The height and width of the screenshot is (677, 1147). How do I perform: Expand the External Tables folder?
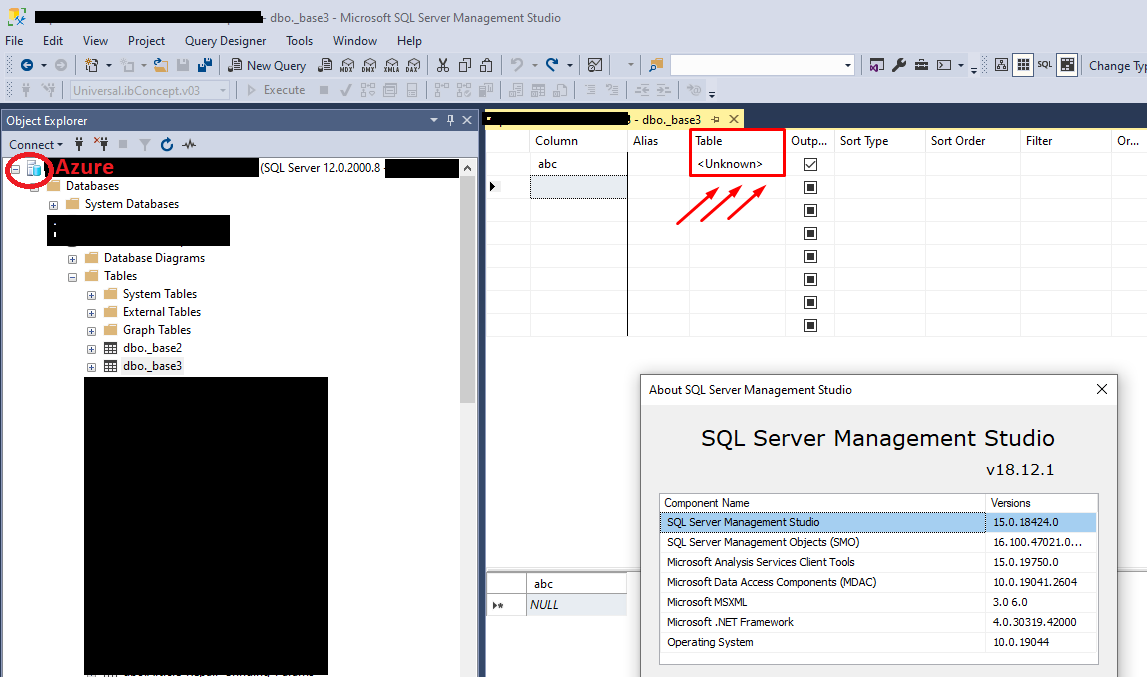click(91, 313)
